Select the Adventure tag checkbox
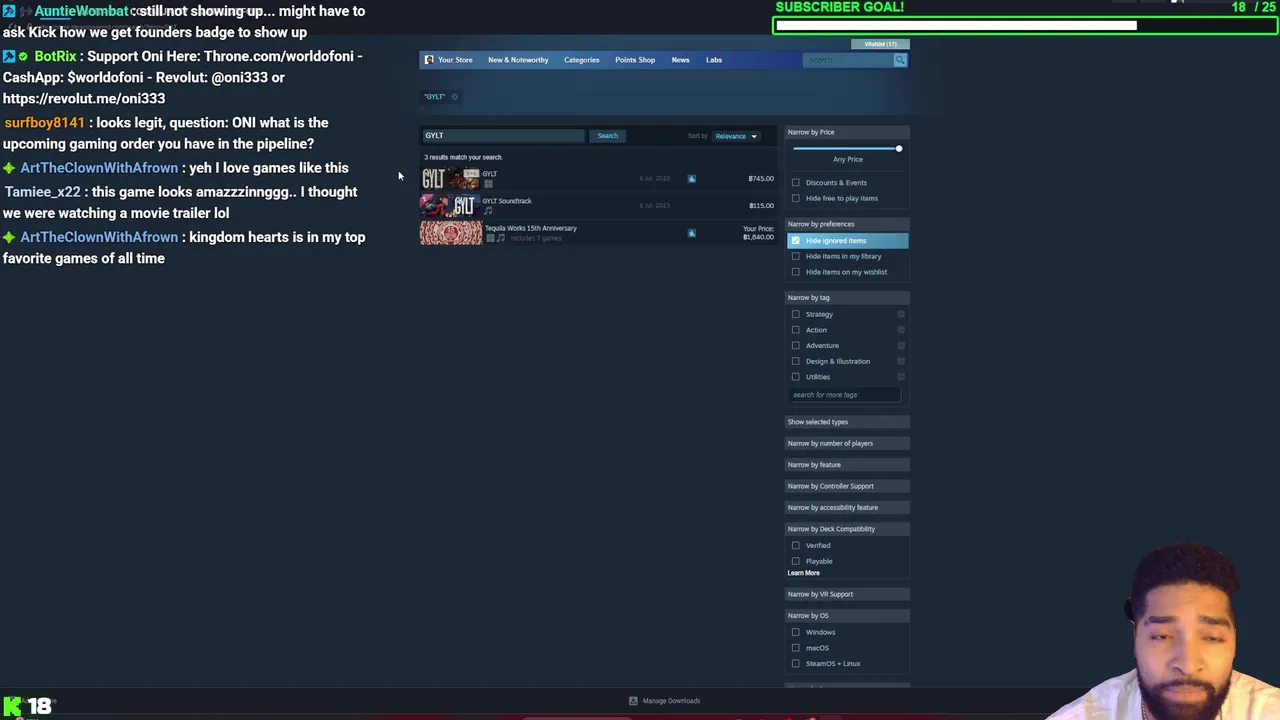Screen dimensions: 1280x720 [x=796, y=346]
